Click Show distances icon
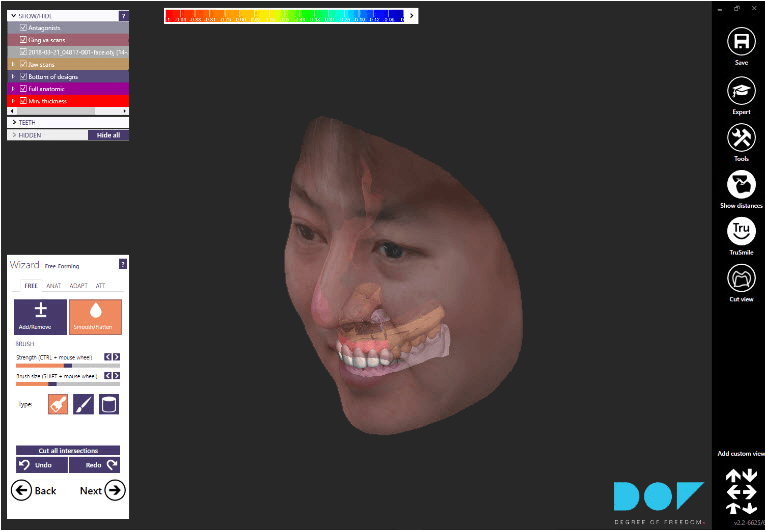The image size is (765, 531). pyautogui.click(x=741, y=185)
